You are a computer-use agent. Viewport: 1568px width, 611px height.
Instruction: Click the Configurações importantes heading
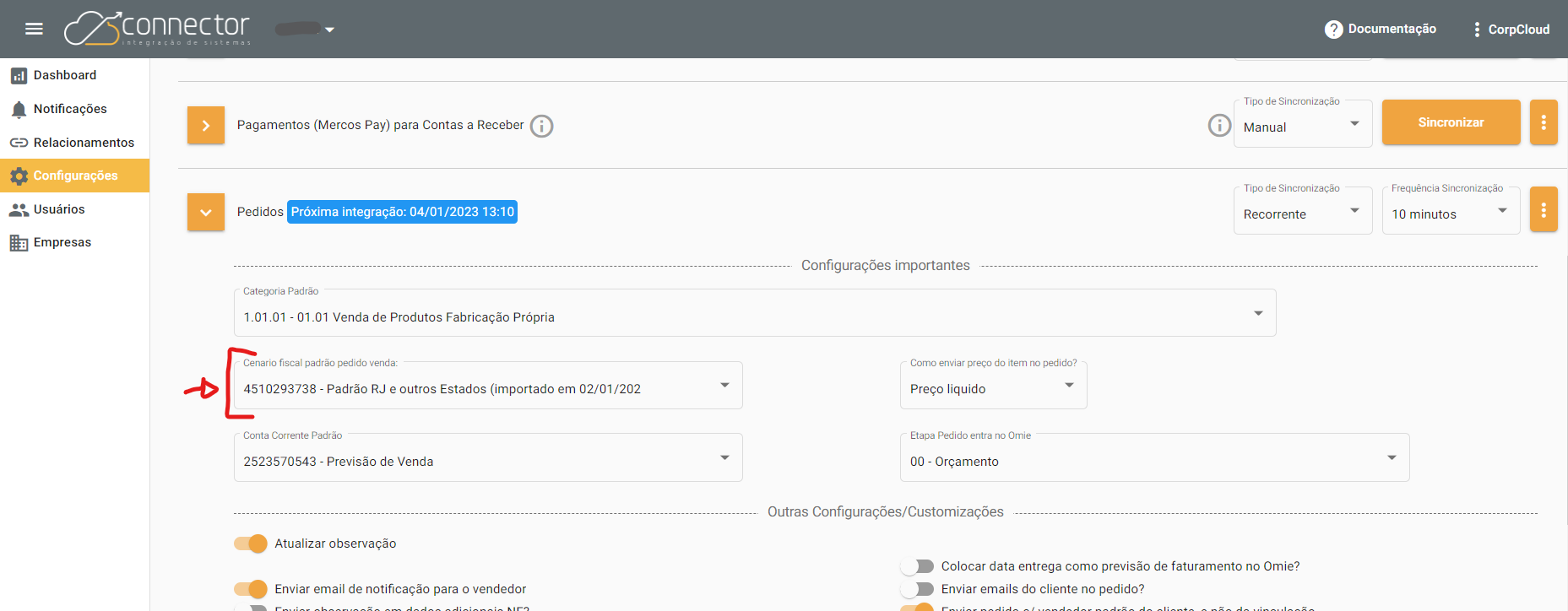886,265
